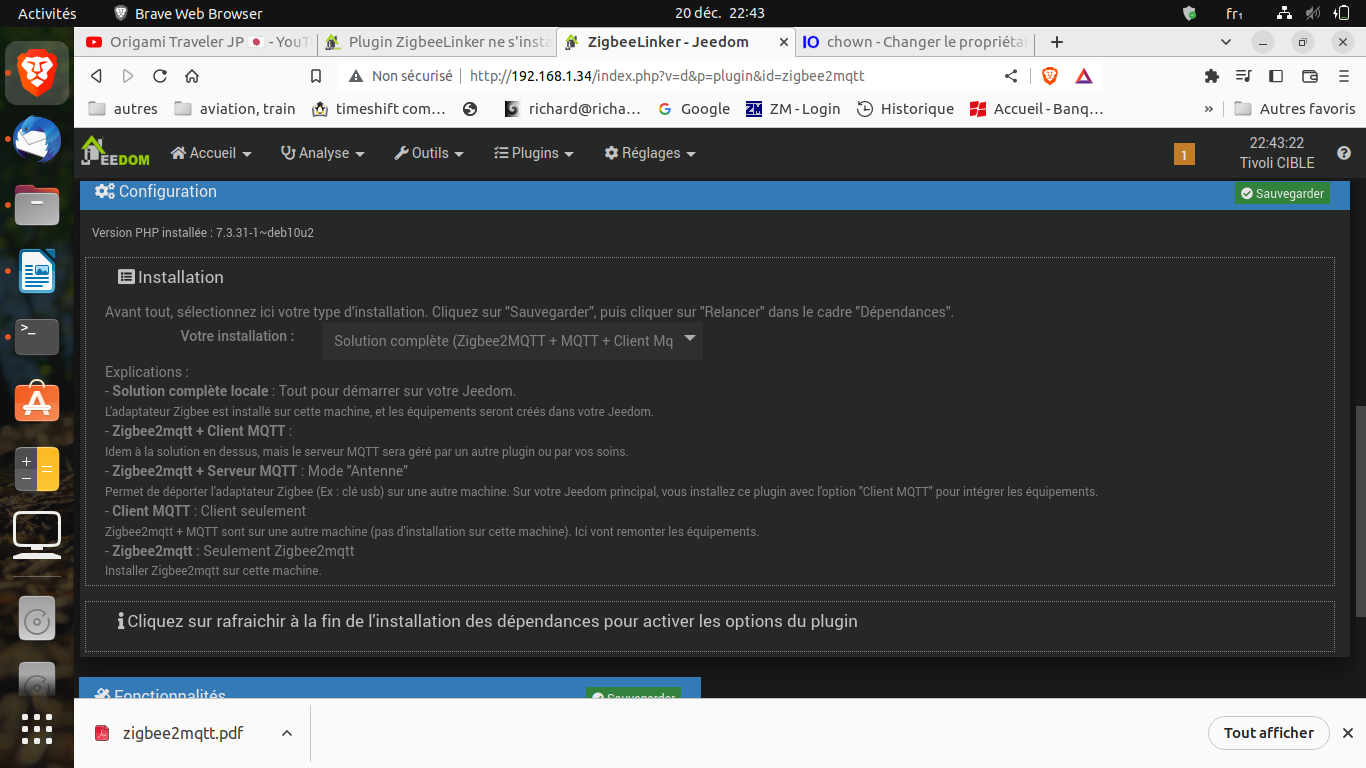Open the ZM - Login bookmark
The image size is (1366, 768).
pyautogui.click(x=793, y=109)
